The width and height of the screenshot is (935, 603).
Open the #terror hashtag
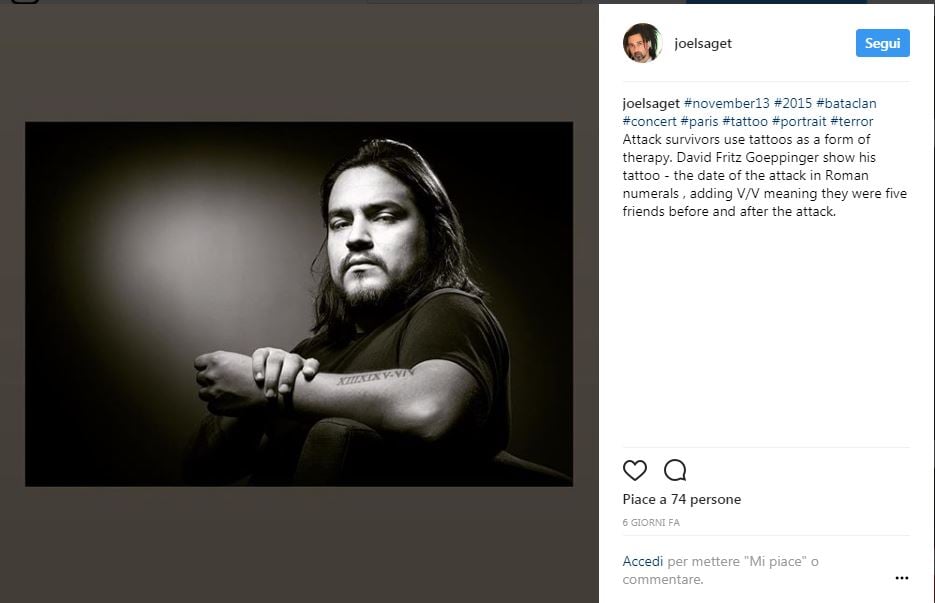click(x=851, y=122)
